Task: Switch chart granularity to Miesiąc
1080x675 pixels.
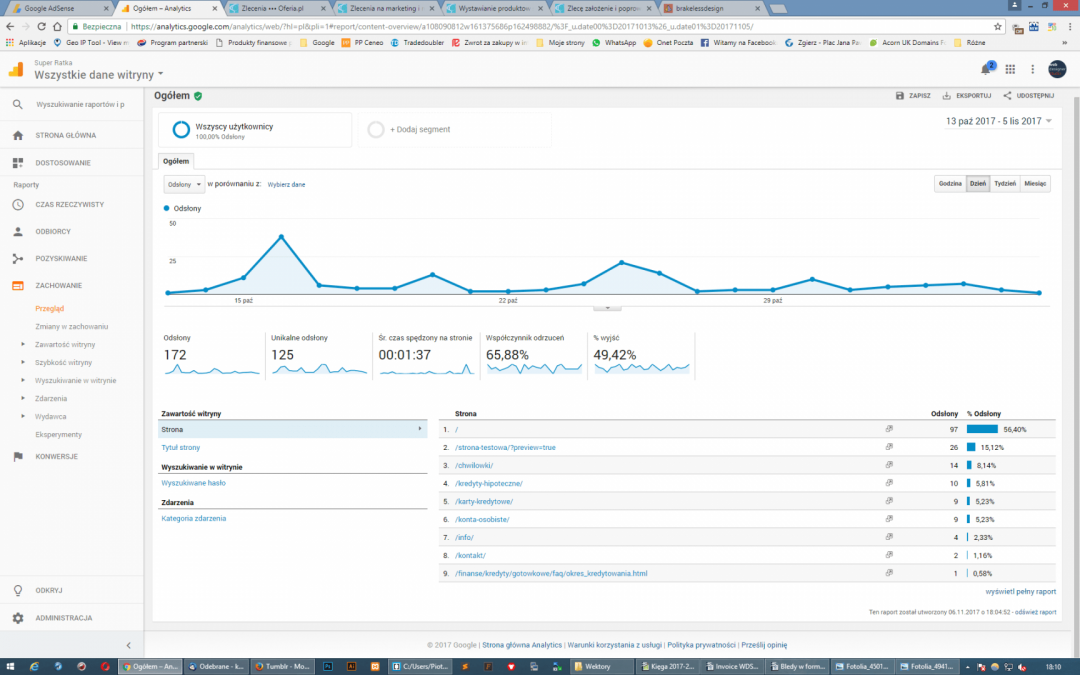Action: [1035, 184]
